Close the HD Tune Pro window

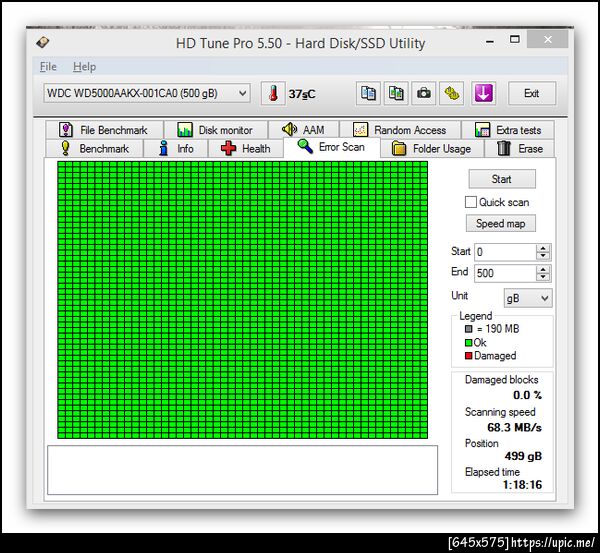[x=548, y=39]
